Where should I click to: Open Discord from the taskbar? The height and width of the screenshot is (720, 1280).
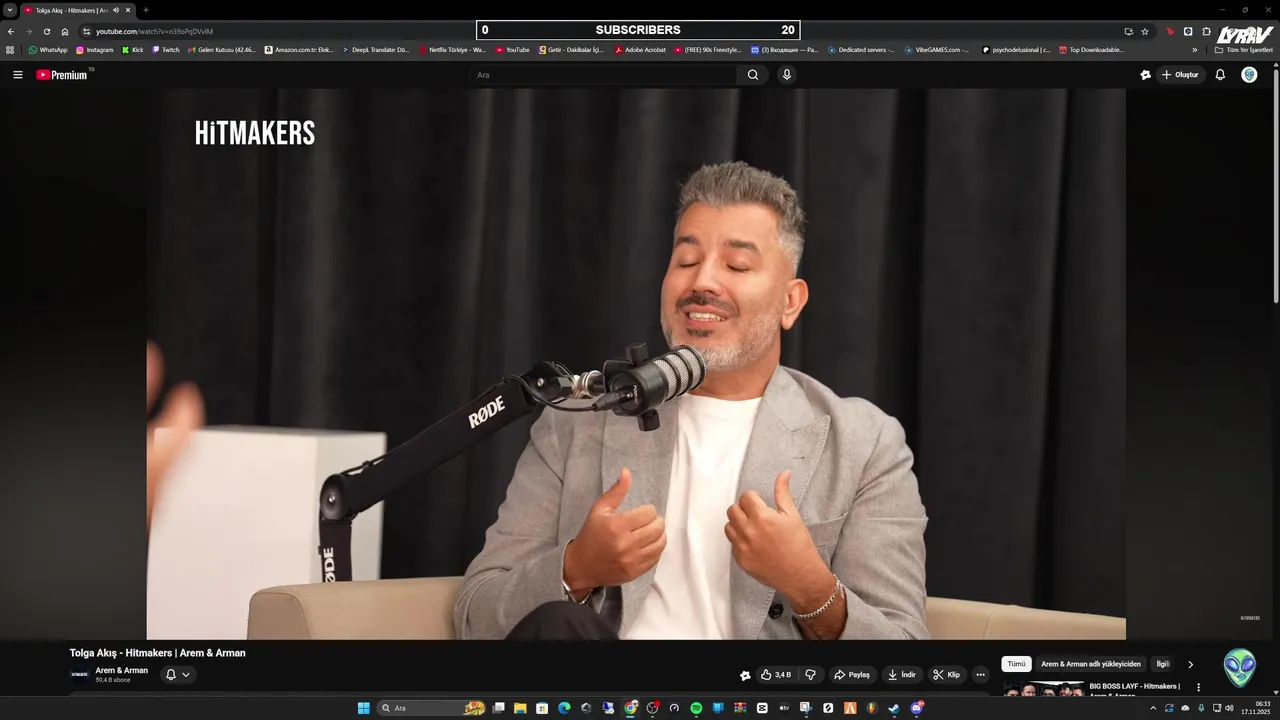916,708
